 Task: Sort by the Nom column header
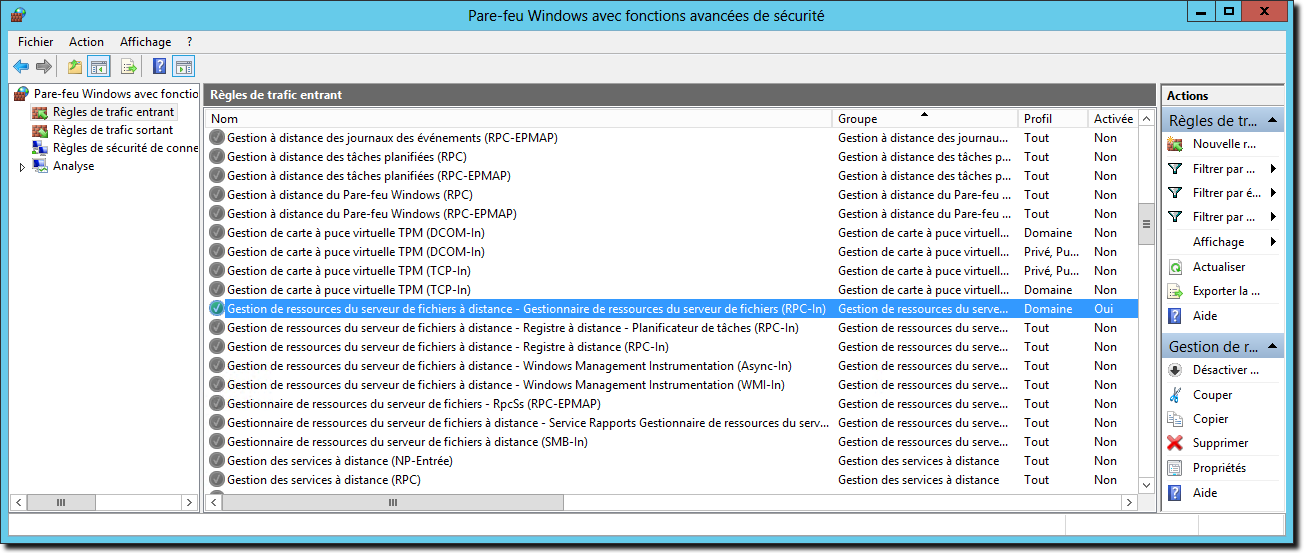[520, 118]
